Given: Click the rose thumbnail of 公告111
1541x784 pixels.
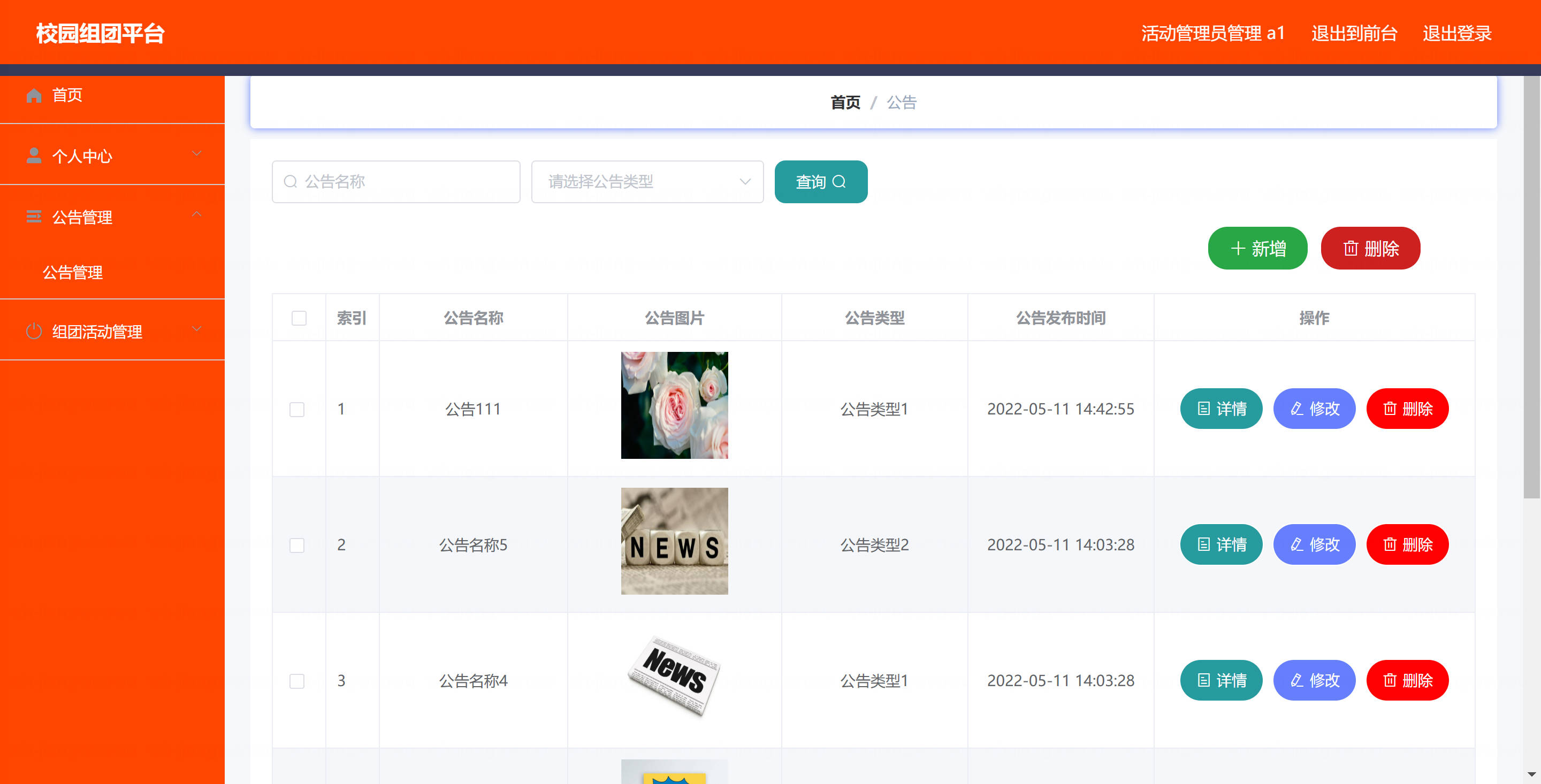Looking at the screenshot, I should point(674,405).
